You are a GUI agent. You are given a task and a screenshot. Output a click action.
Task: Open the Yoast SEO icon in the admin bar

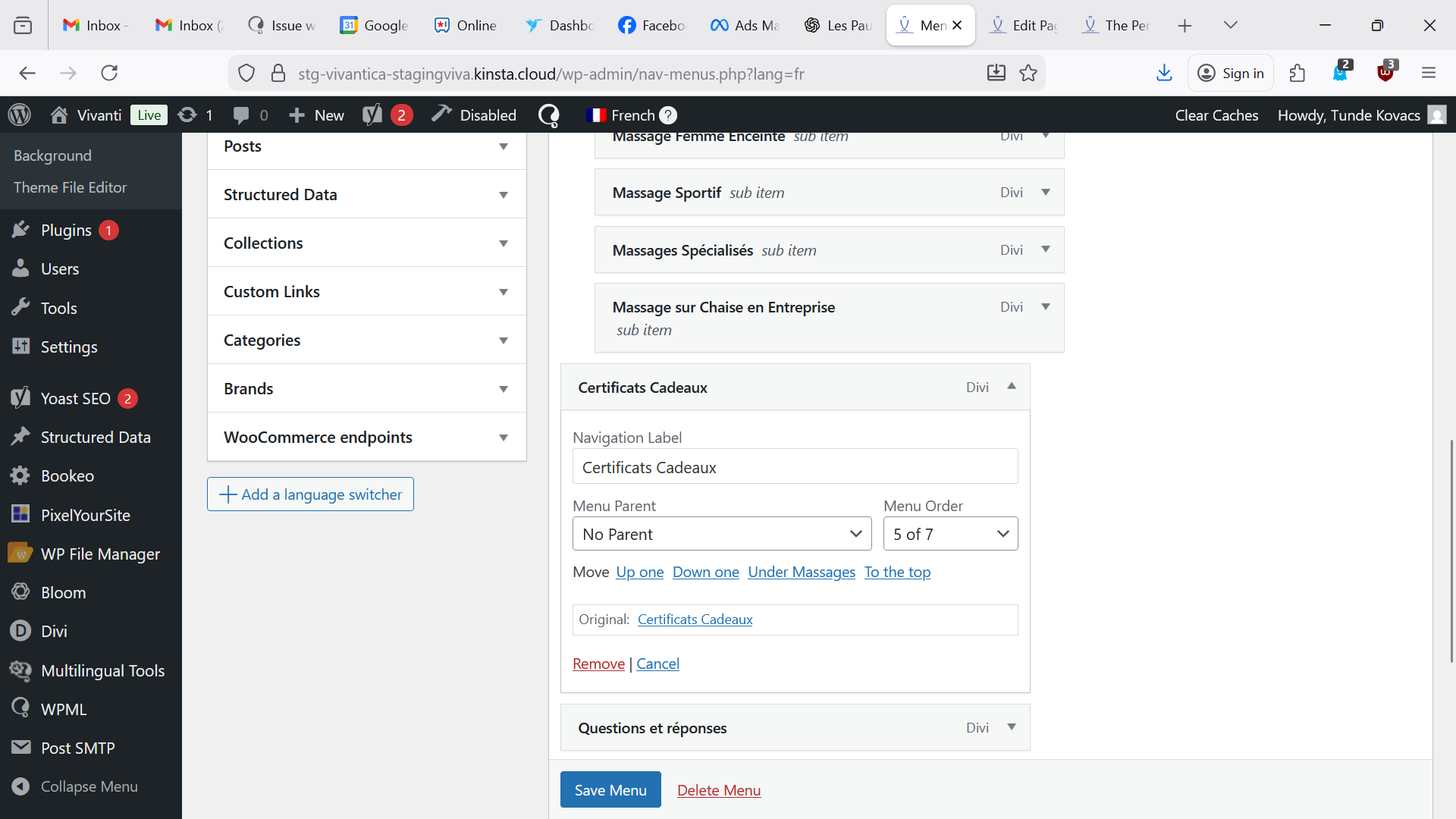click(x=372, y=115)
